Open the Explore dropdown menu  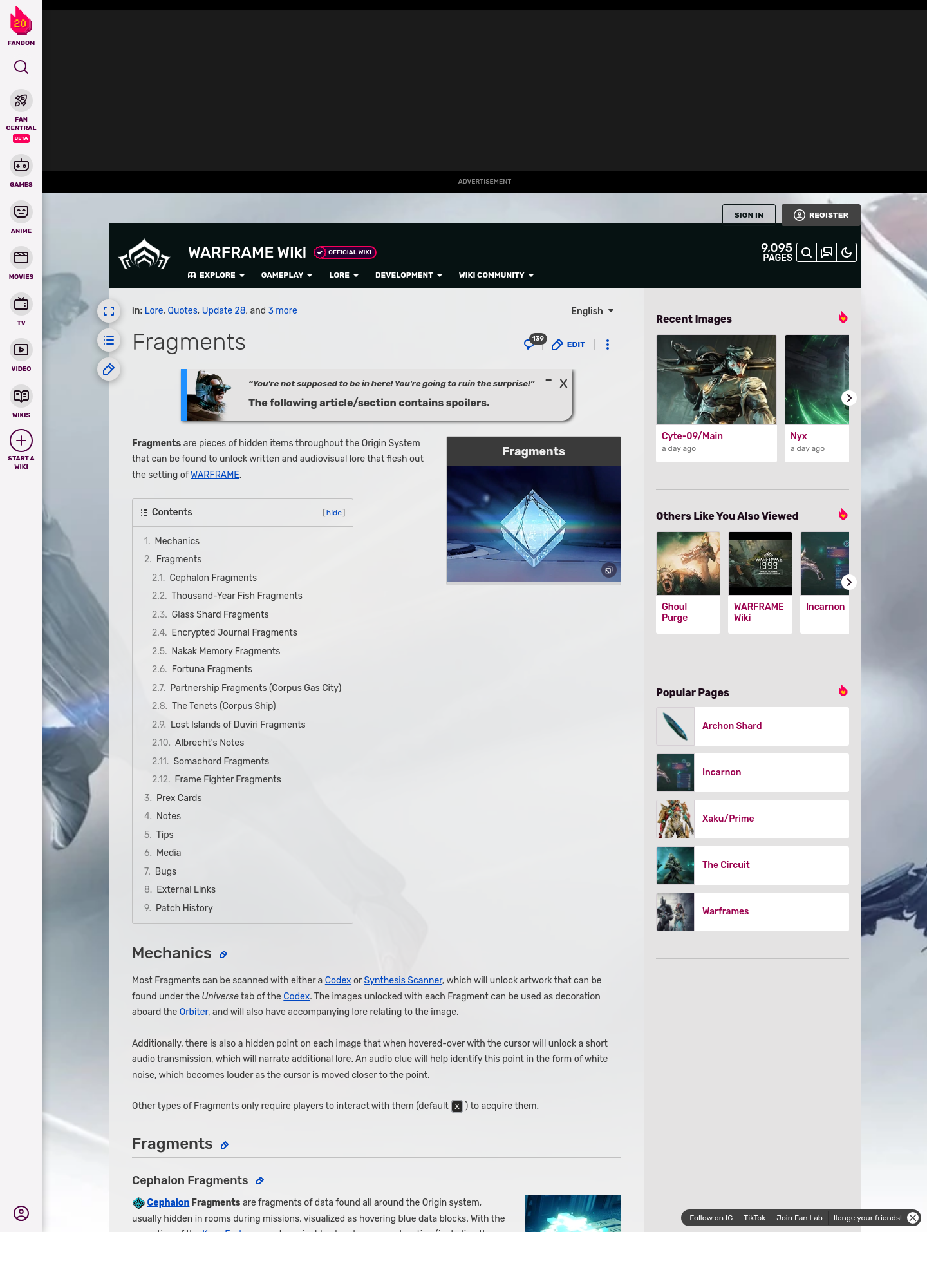[x=216, y=275]
